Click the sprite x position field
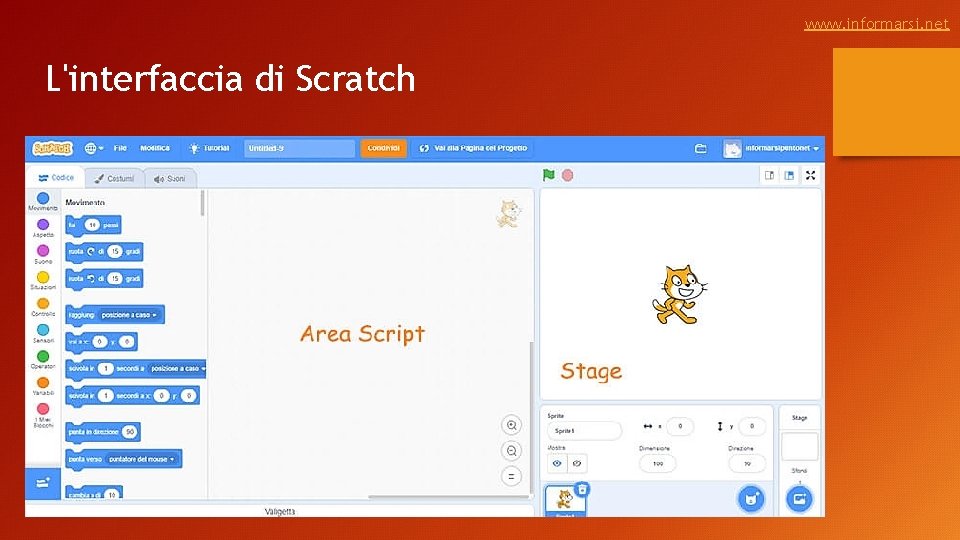The height and width of the screenshot is (540, 960). point(680,426)
